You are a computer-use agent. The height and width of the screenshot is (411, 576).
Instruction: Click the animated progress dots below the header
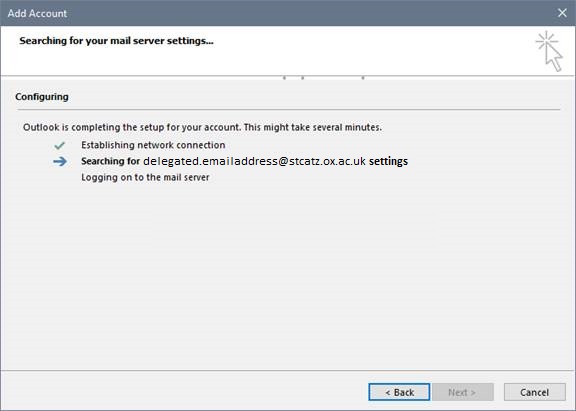point(323,77)
